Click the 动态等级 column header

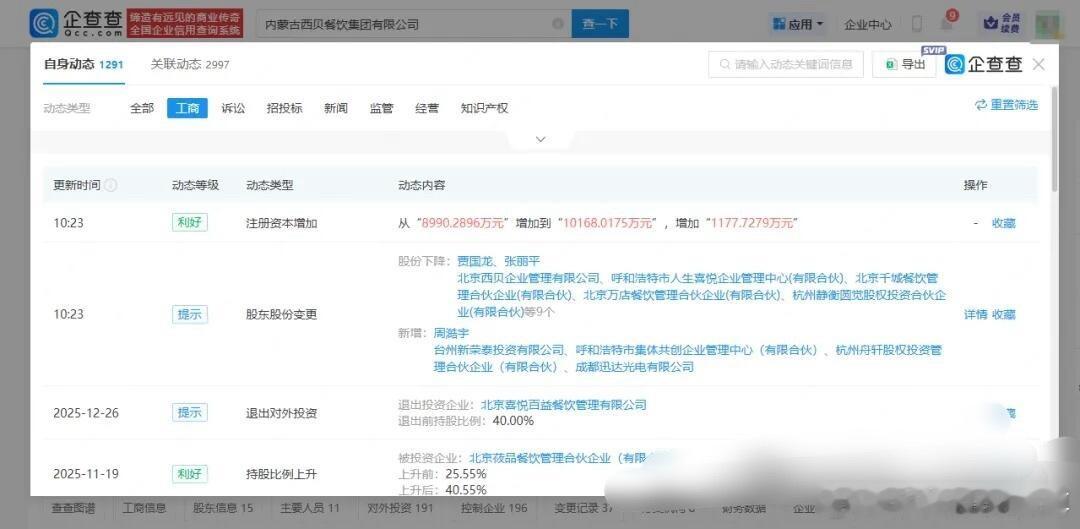pos(196,185)
